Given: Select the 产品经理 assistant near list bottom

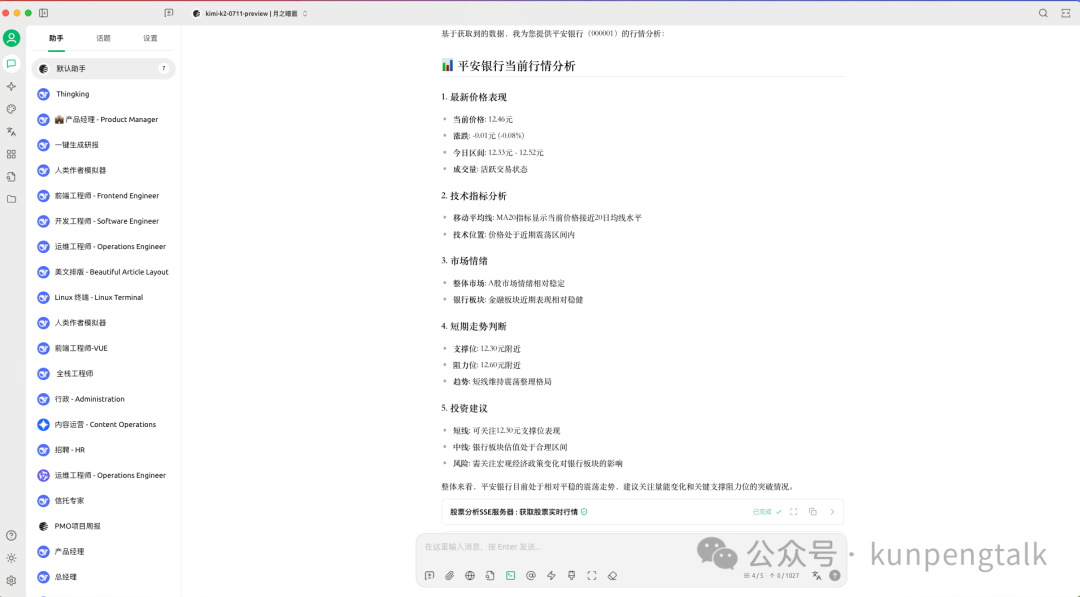Looking at the screenshot, I should pos(103,552).
